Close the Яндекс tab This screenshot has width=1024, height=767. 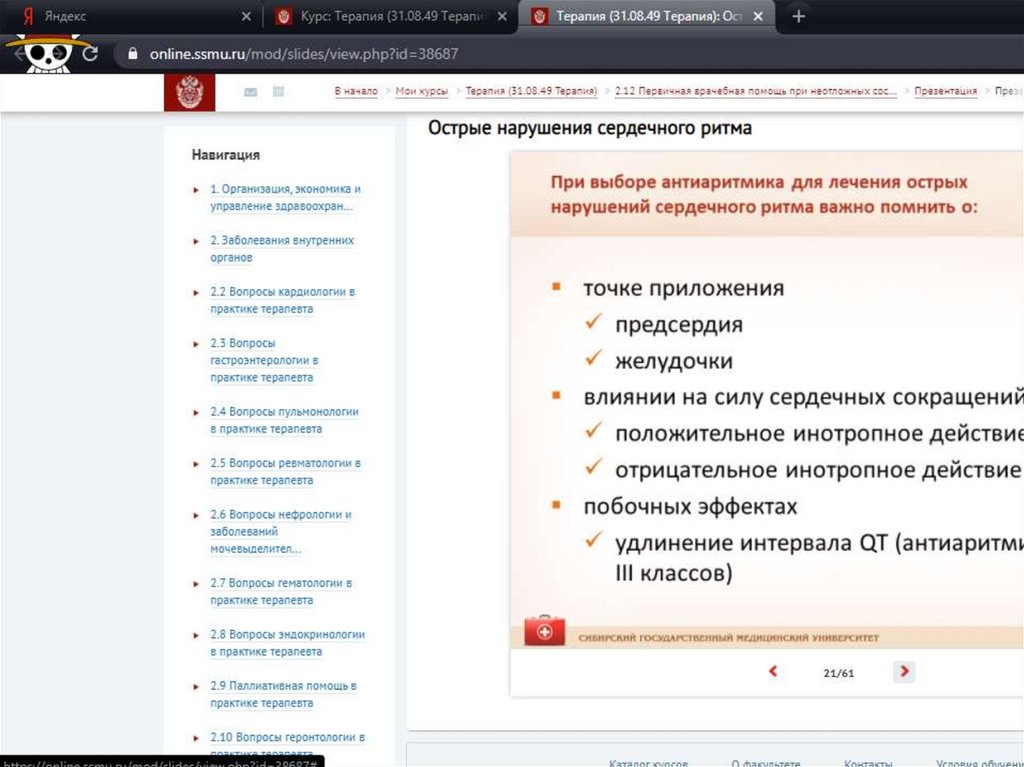[x=246, y=16]
